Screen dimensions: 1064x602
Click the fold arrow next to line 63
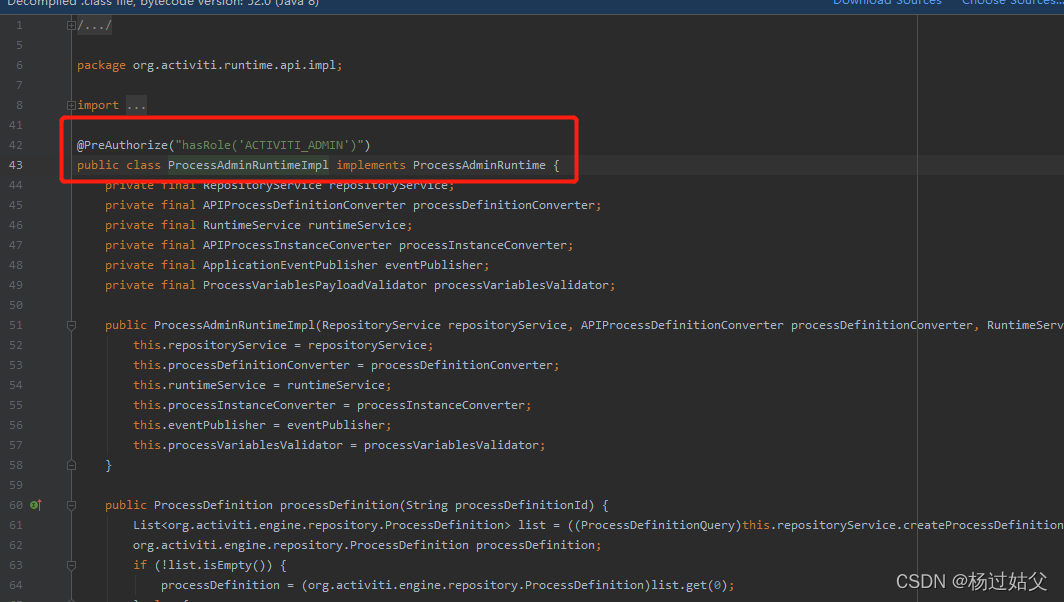70,565
